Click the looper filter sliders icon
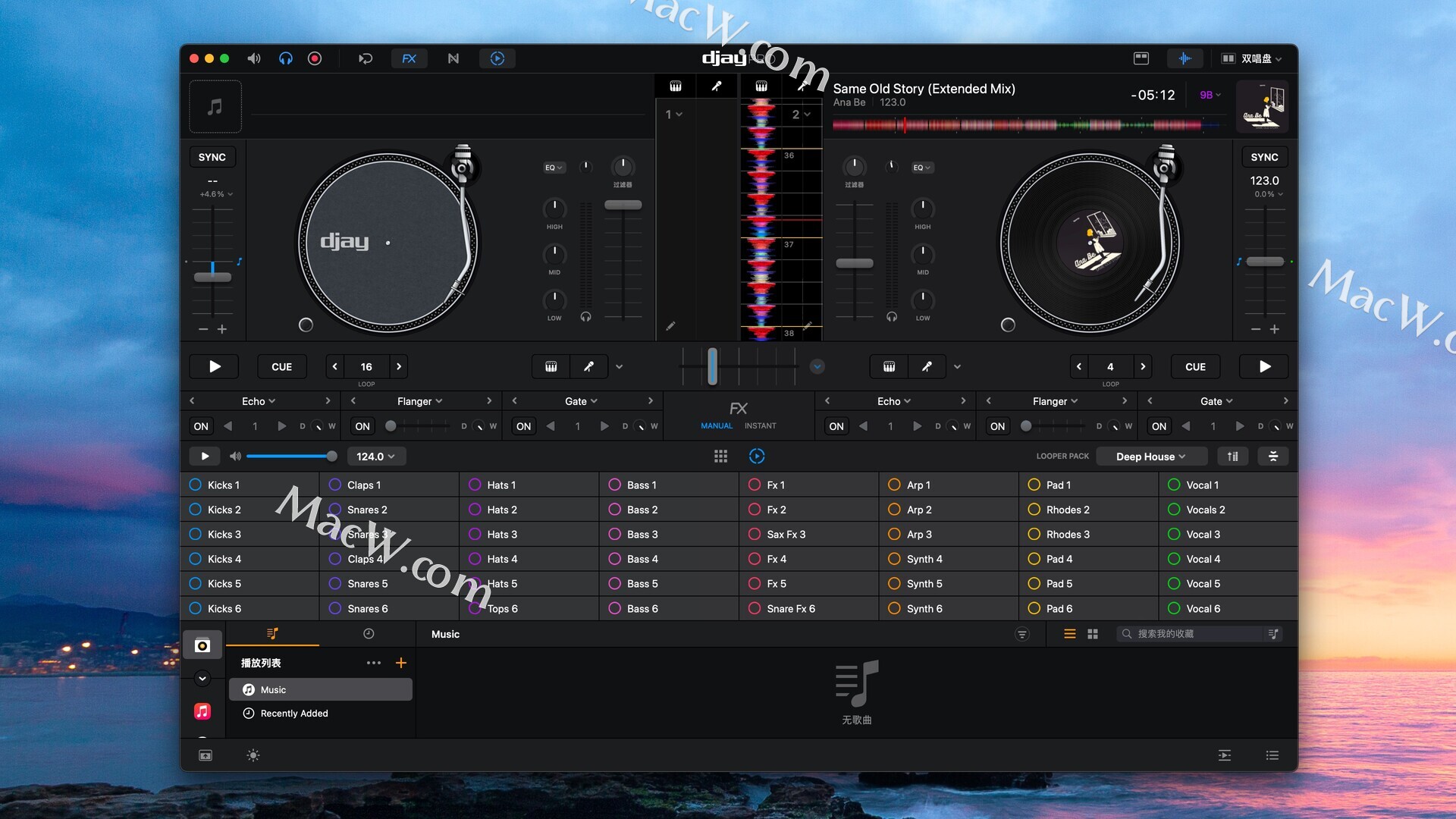 (1273, 456)
